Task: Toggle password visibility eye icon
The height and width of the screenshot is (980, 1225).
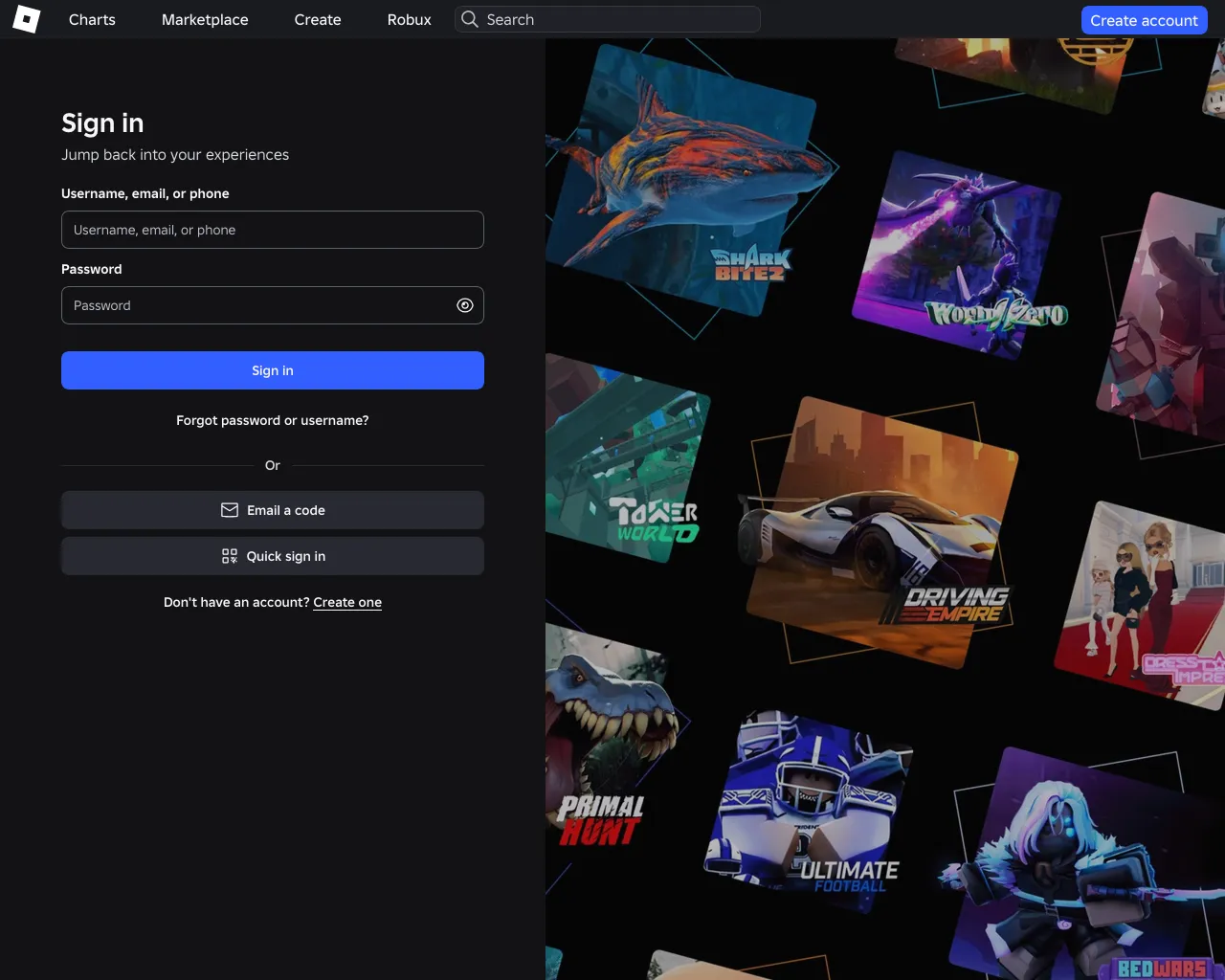Action: [465, 305]
